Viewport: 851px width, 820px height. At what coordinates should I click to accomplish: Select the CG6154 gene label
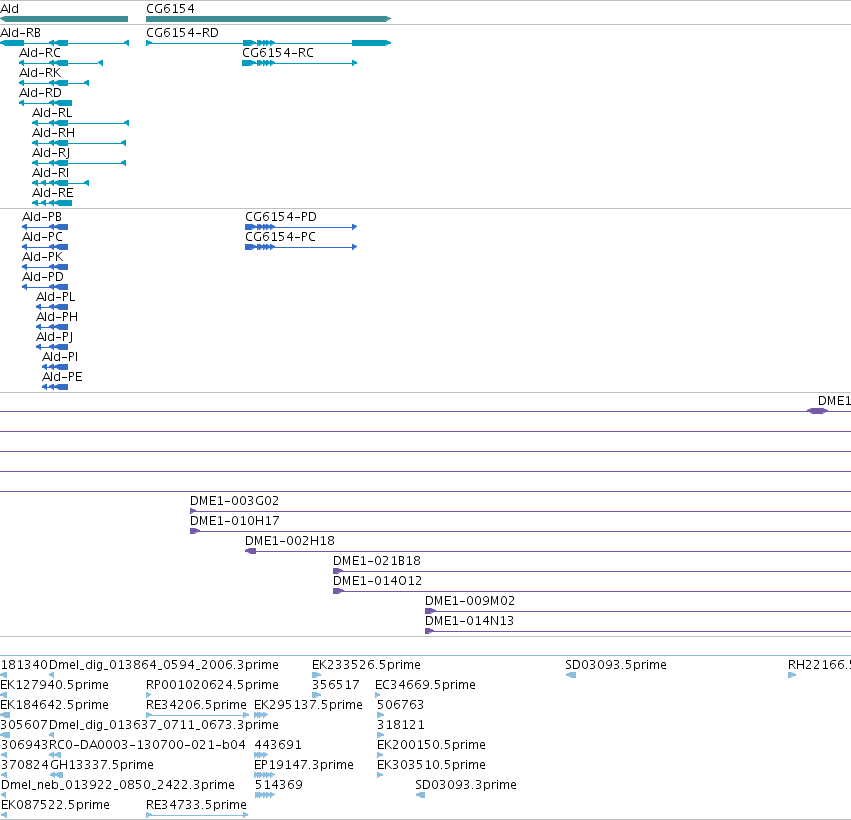click(x=170, y=9)
